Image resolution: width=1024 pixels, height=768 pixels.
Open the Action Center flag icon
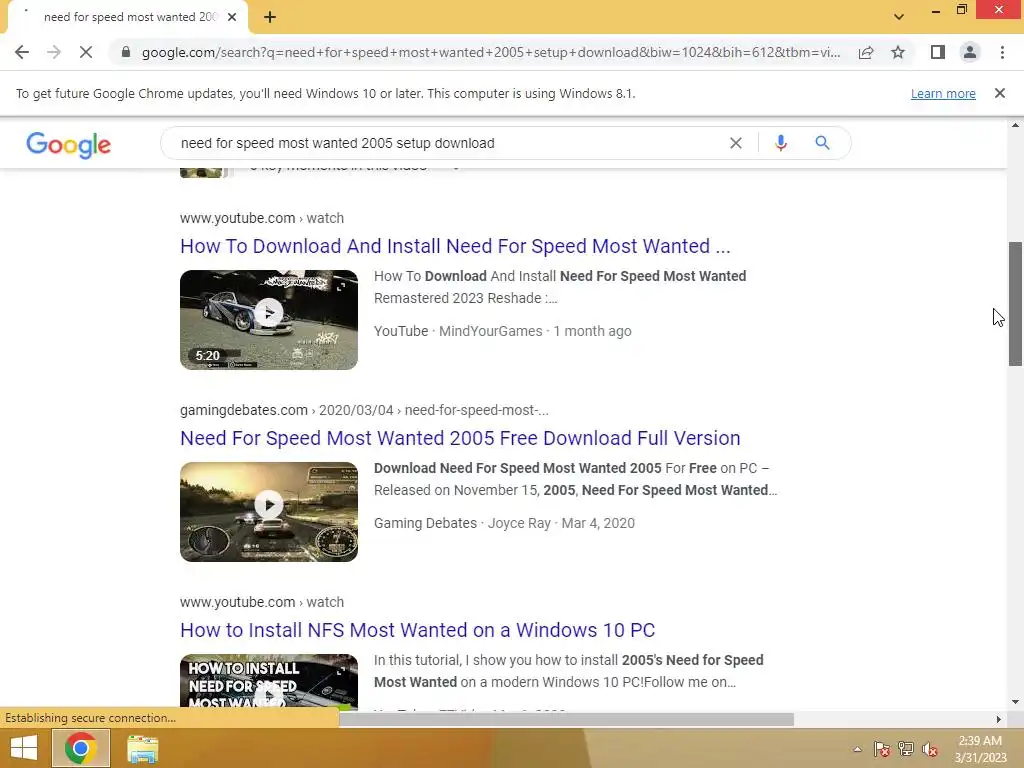pyautogui.click(x=881, y=749)
